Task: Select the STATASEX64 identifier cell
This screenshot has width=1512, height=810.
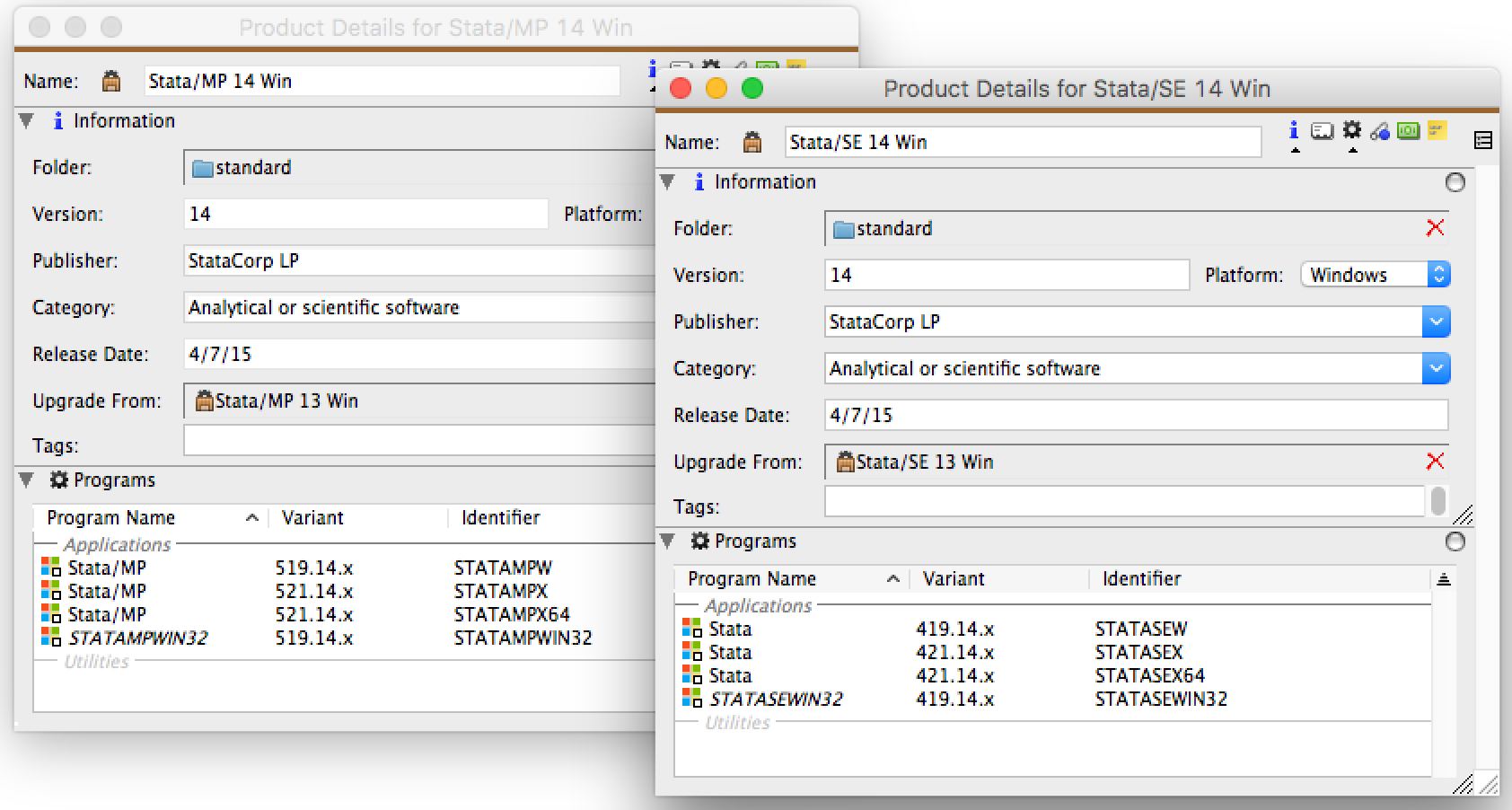Action: tap(1149, 675)
